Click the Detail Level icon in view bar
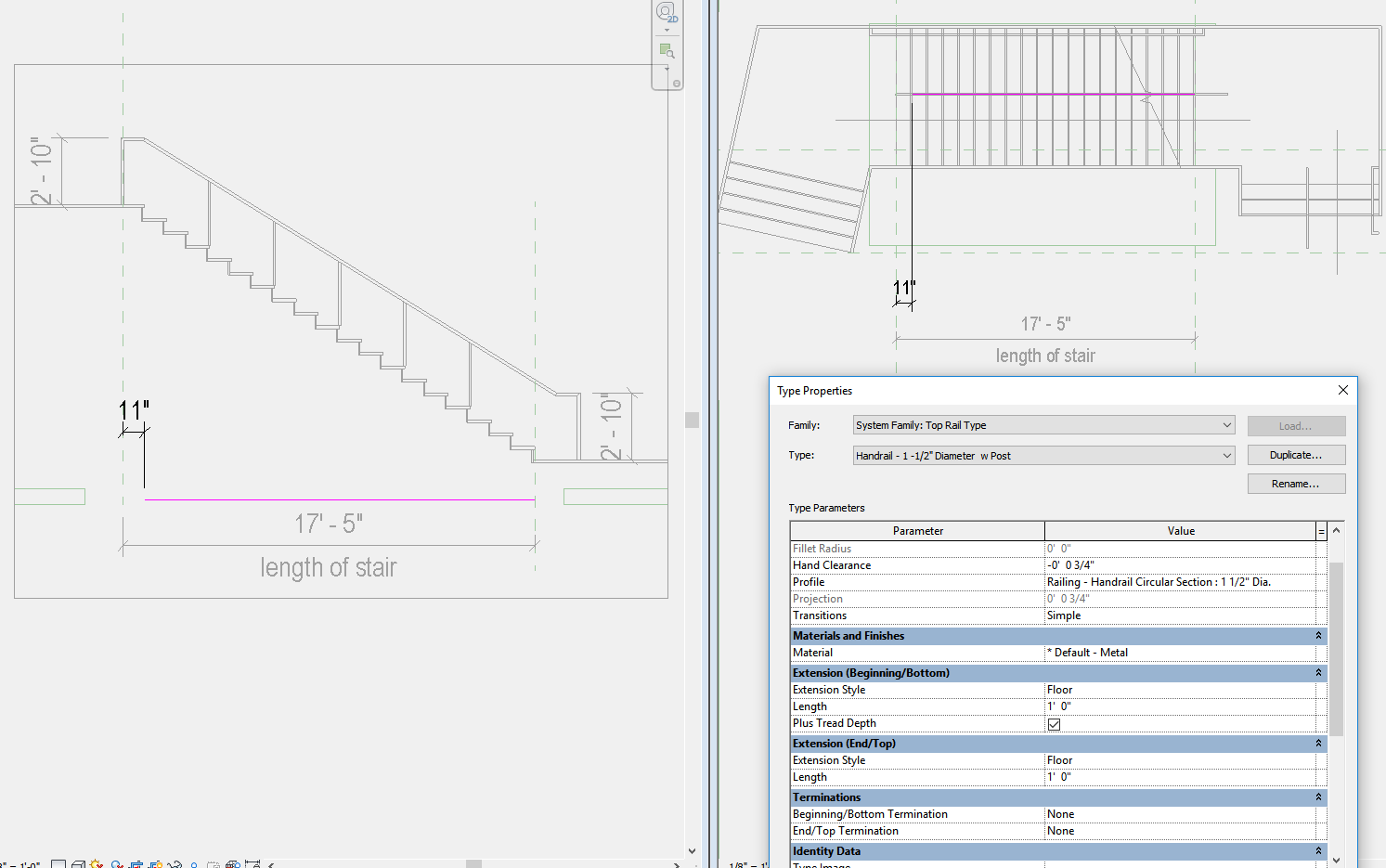1386x868 pixels. [x=58, y=864]
